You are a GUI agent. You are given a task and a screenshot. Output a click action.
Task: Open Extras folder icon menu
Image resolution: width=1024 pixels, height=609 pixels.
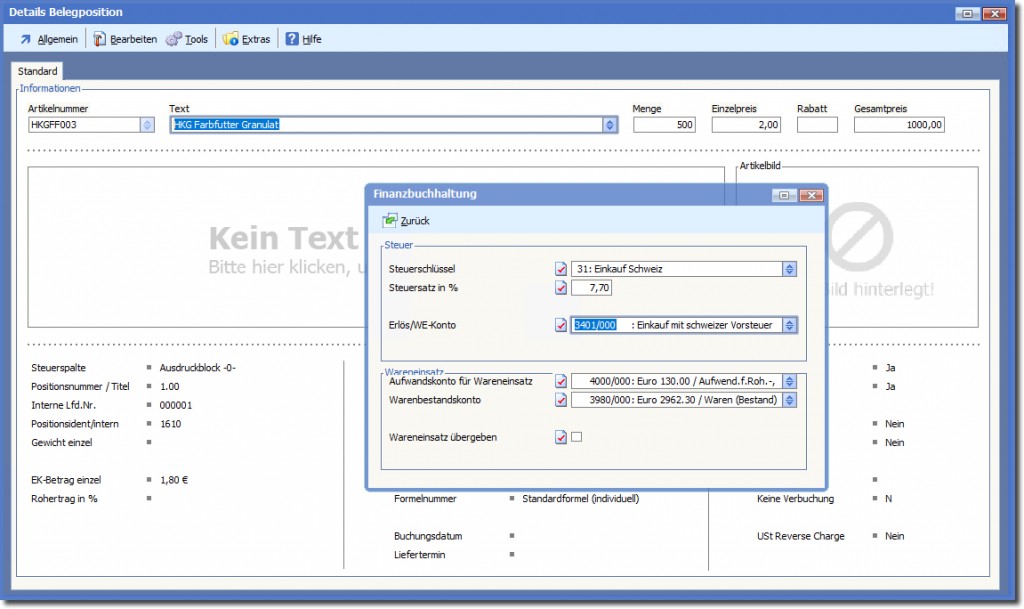pos(231,39)
